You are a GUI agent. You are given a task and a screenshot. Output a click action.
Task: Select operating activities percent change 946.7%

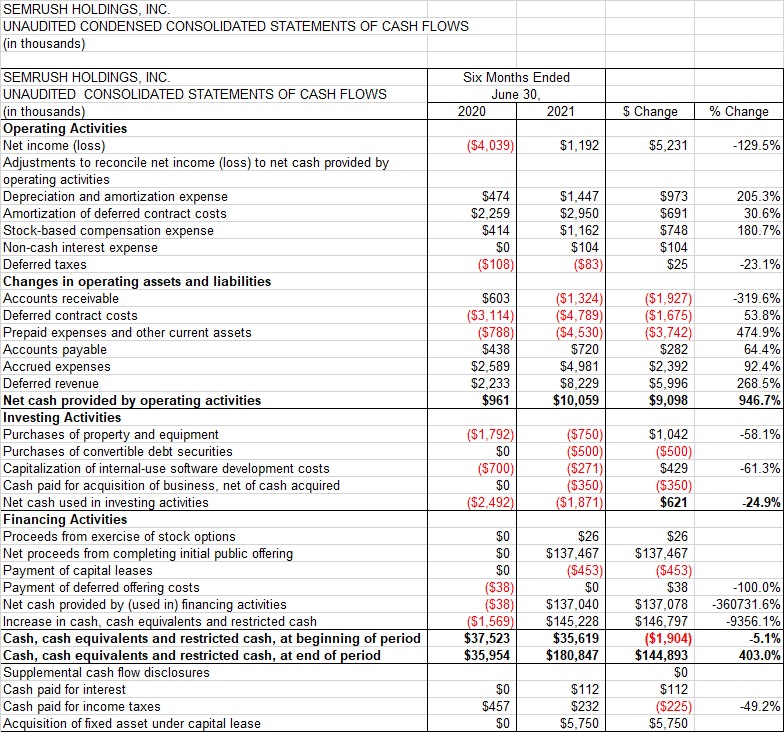pyautogui.click(x=759, y=400)
